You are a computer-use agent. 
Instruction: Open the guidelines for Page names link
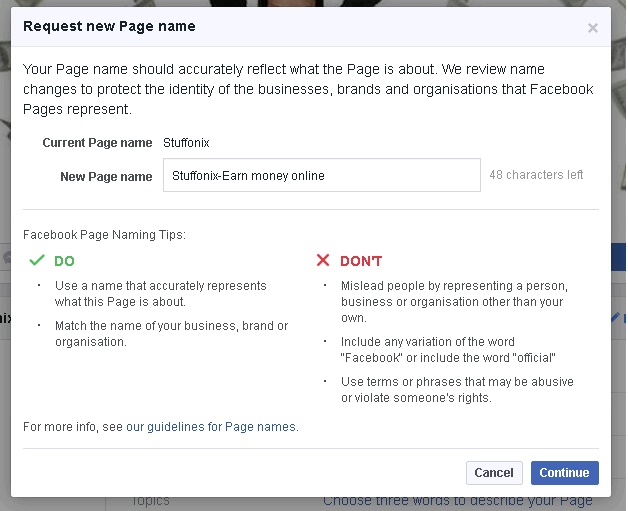(211, 427)
